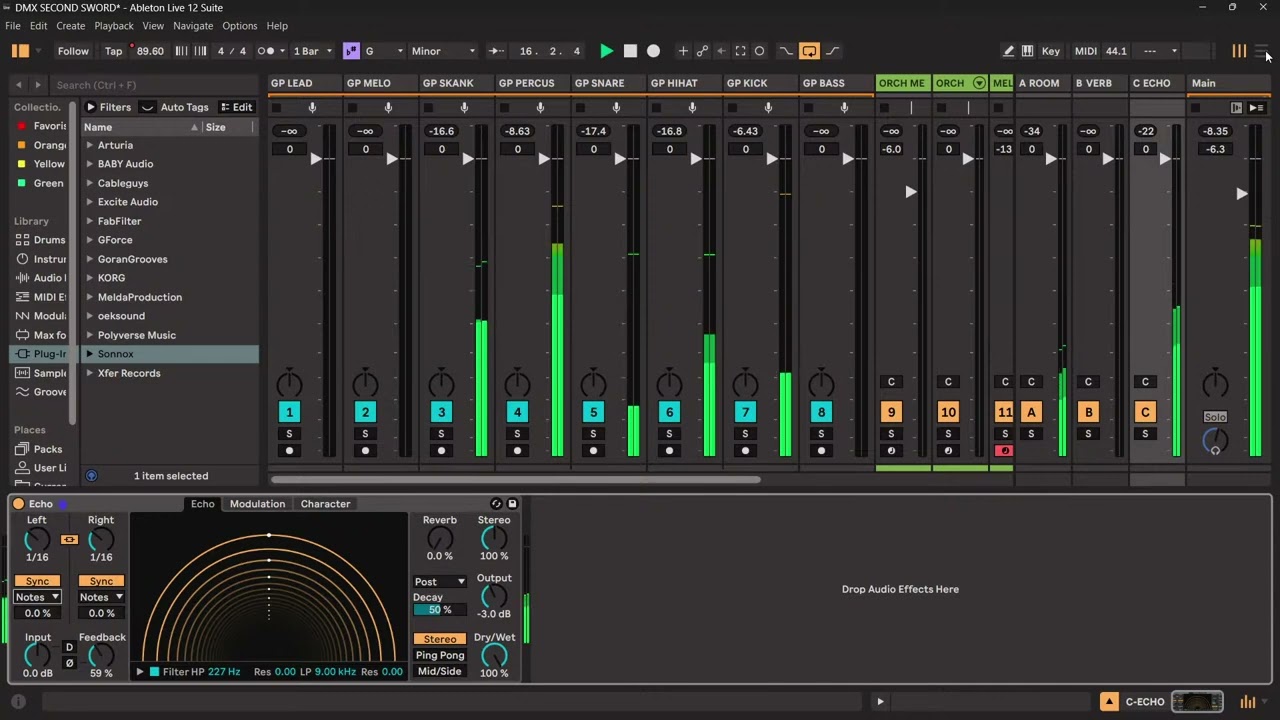1280x720 pixels.
Task: Select the Drums library category
Action: point(40,240)
